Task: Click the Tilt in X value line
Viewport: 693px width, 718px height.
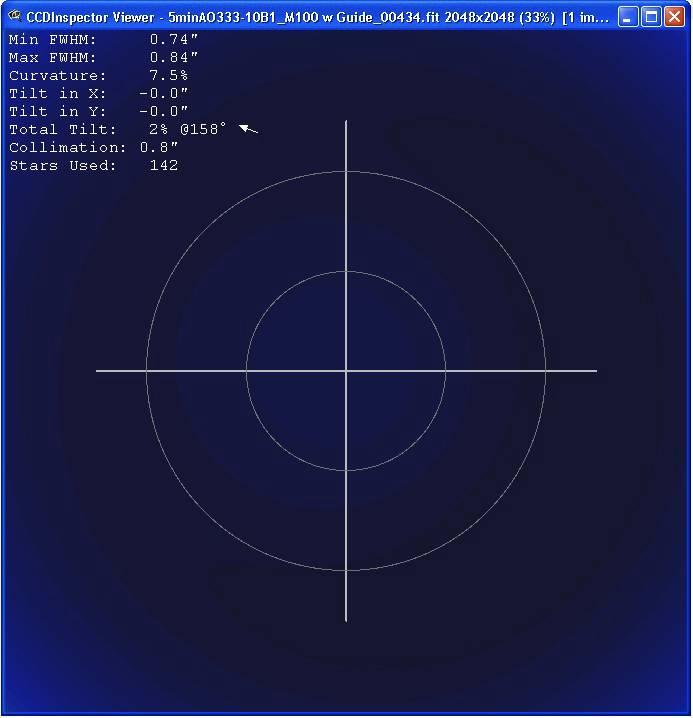Action: pos(99,94)
